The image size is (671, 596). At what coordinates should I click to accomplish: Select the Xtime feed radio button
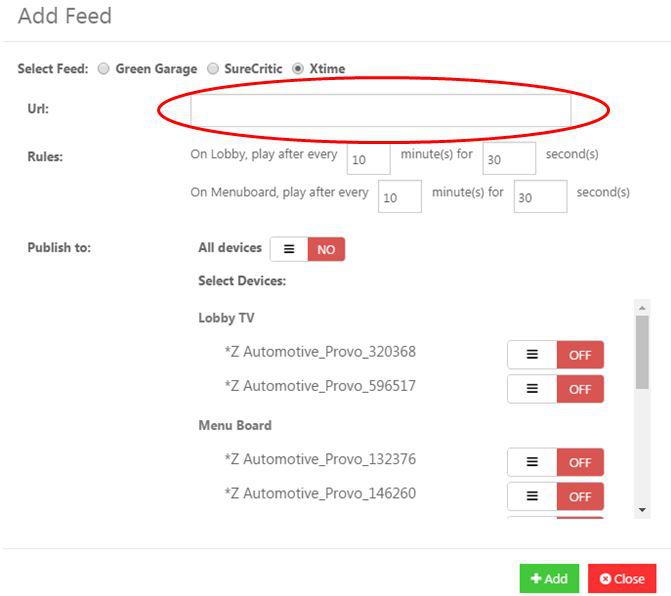tap(298, 68)
